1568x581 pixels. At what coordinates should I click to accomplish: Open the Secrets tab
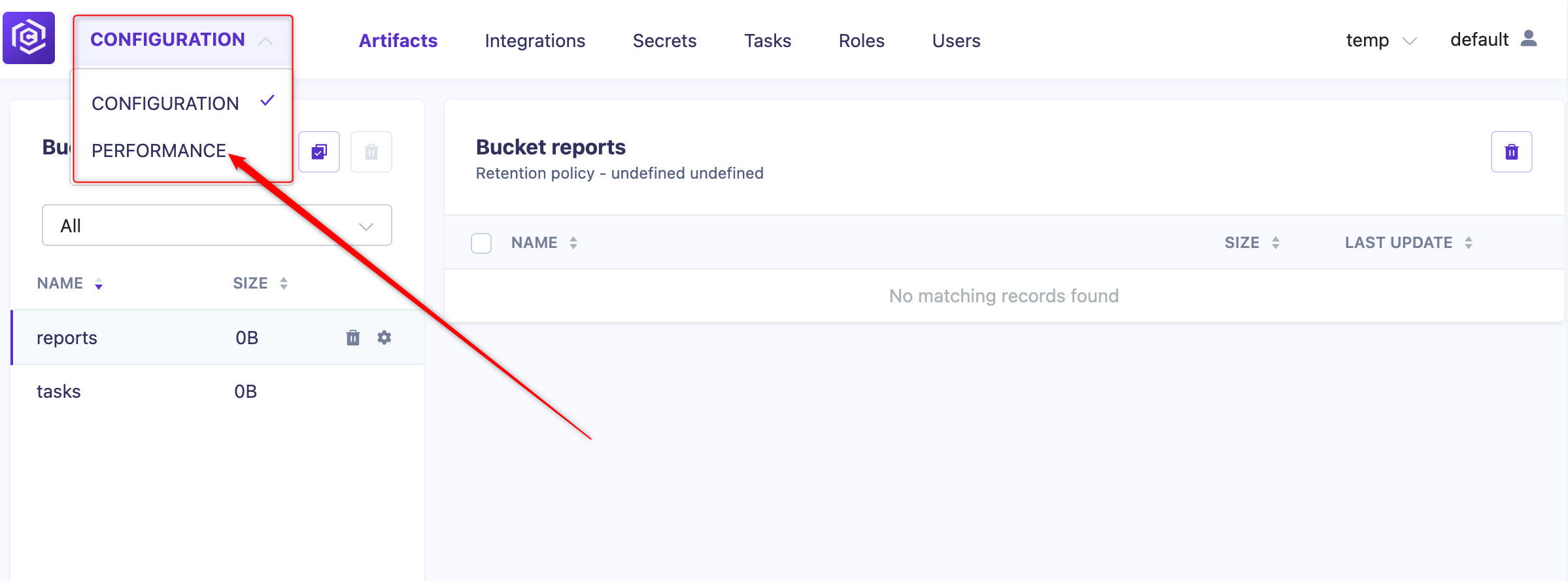pos(664,41)
